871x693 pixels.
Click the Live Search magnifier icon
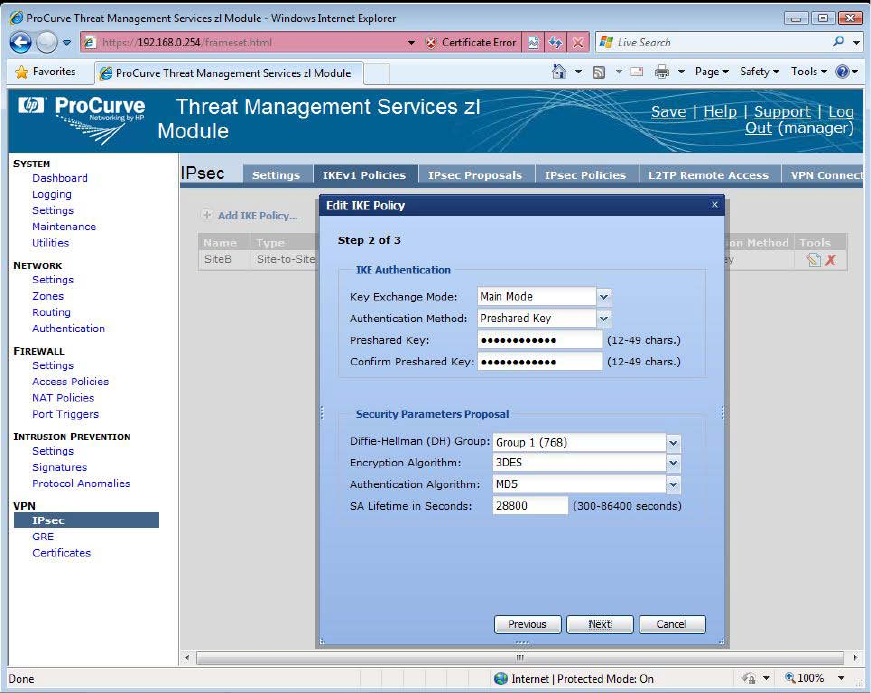(x=838, y=42)
